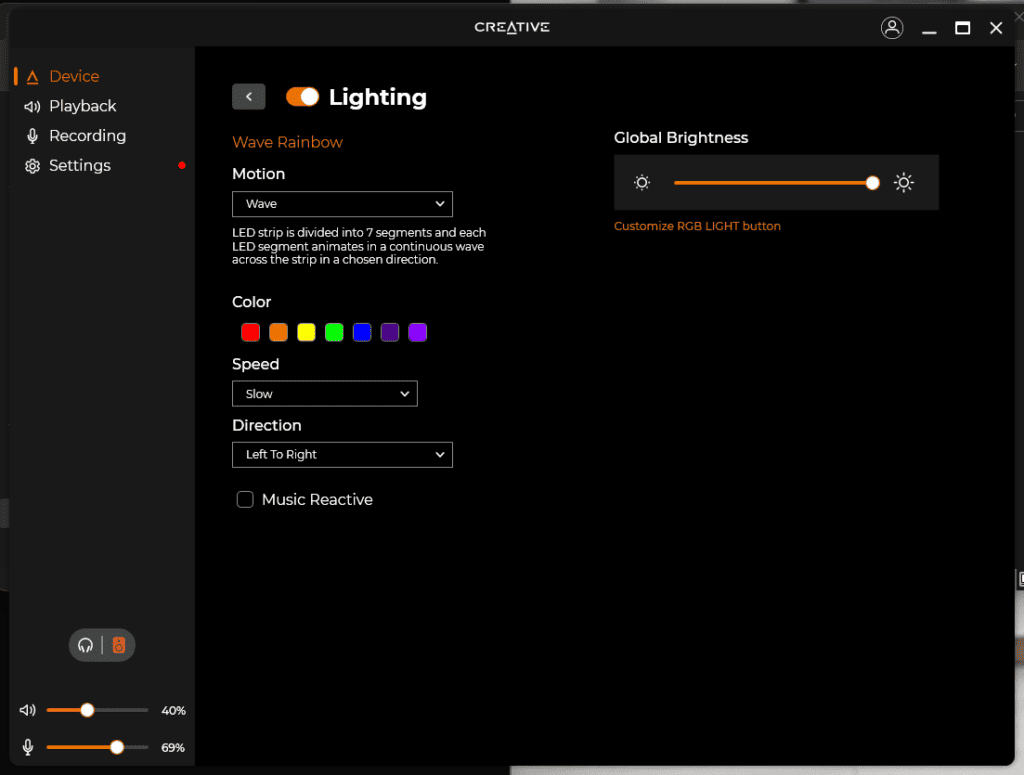Image resolution: width=1024 pixels, height=775 pixels.
Task: Click the Global Brightness slider track
Action: 770,182
